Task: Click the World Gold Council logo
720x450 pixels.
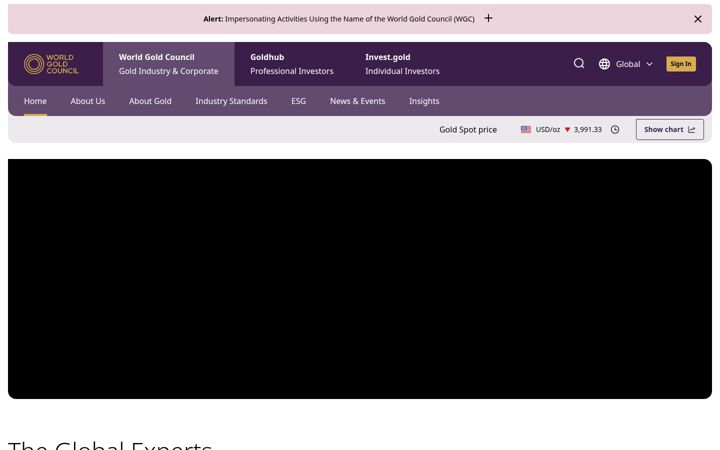Action: point(51,64)
